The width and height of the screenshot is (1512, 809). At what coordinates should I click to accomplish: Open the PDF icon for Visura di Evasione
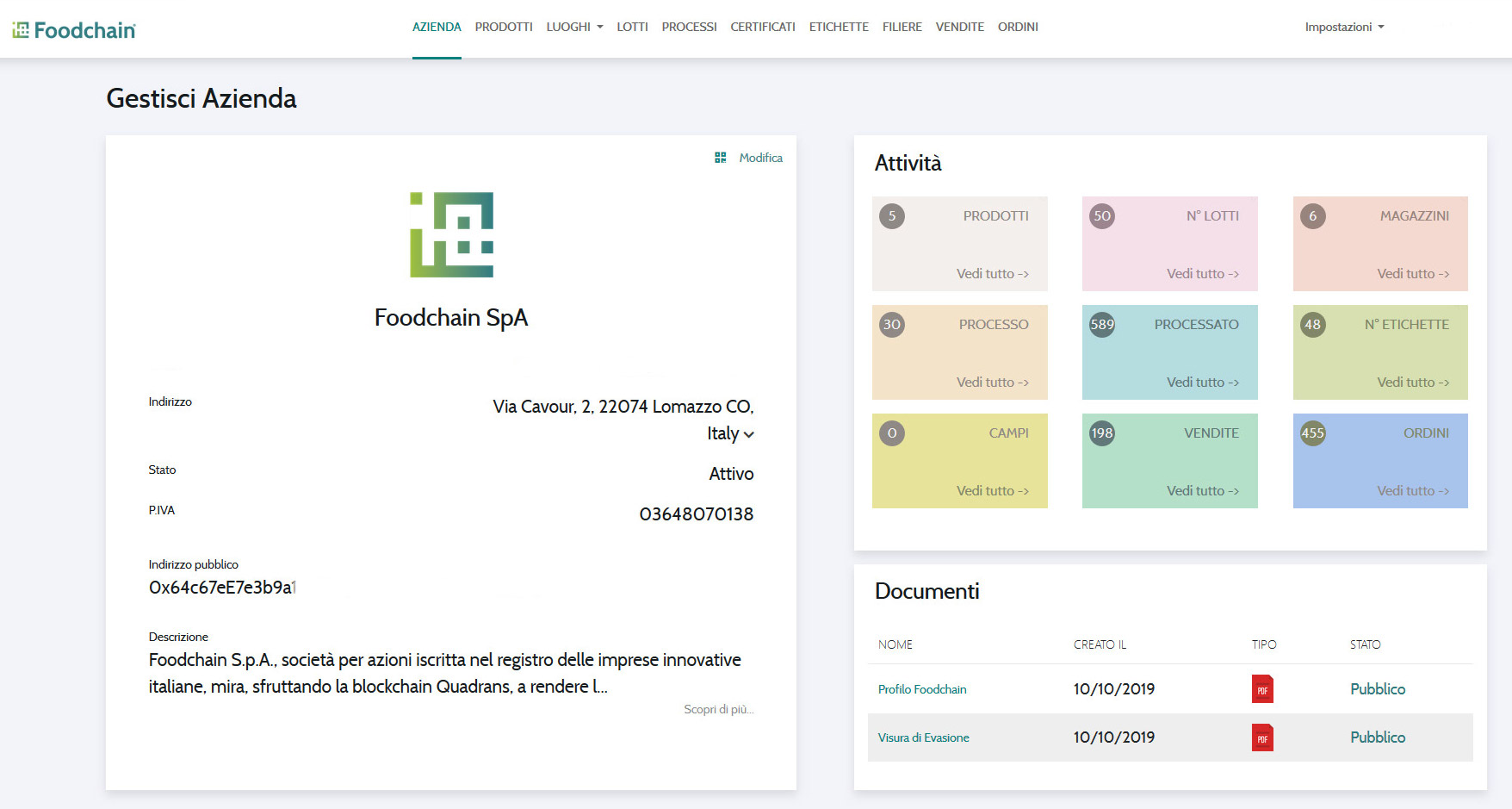[x=1262, y=737]
